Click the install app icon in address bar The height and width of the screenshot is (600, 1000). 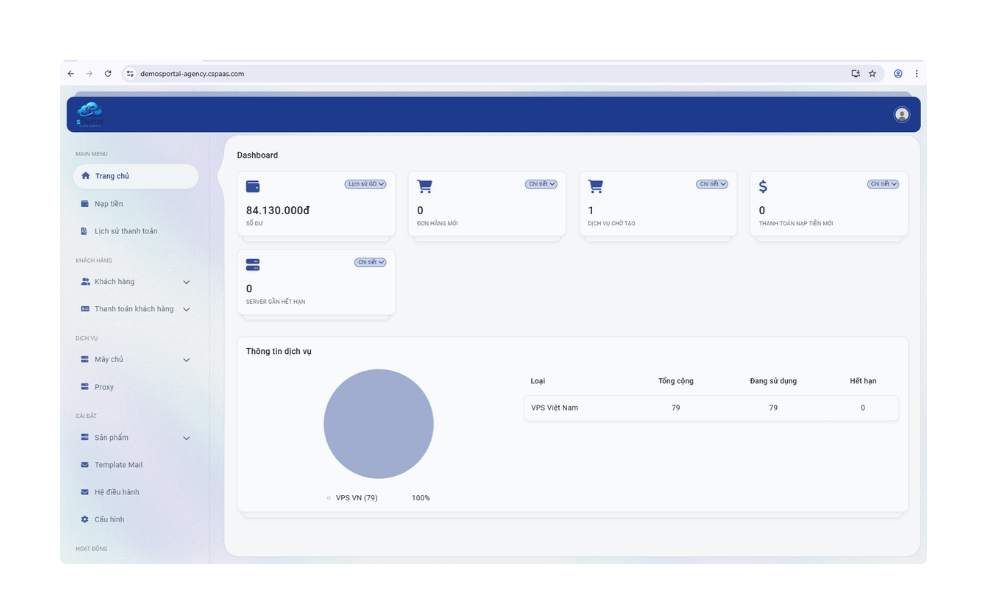coord(855,73)
